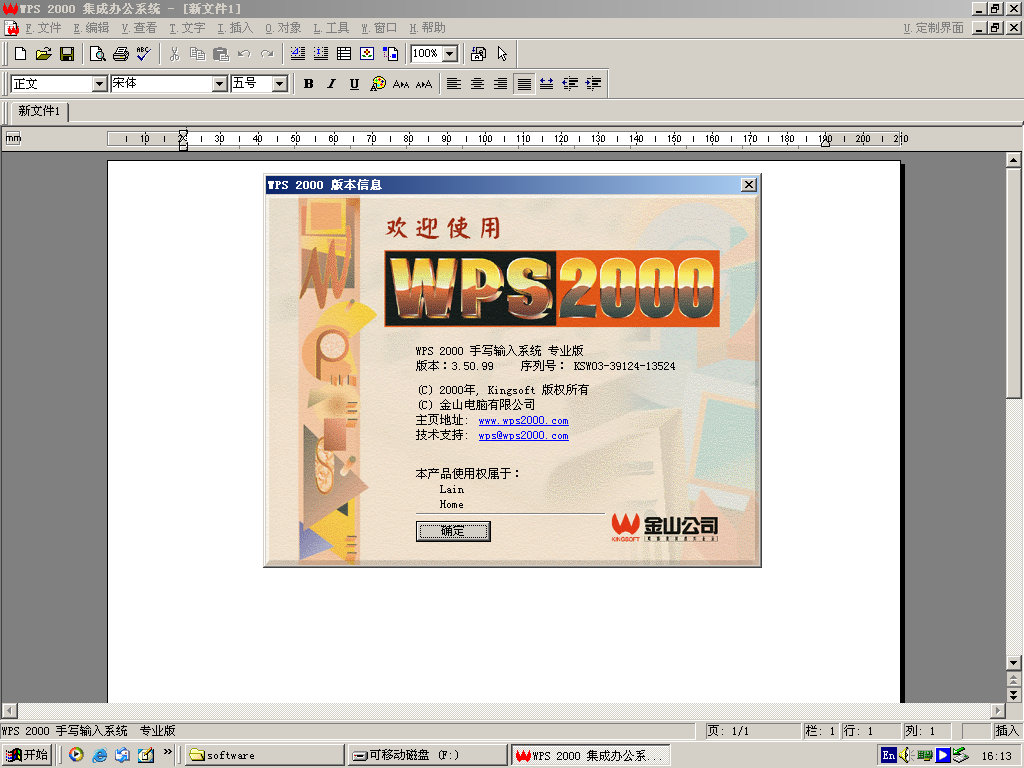Click the mm ruler unit button
The width and height of the screenshot is (1024, 768).
(13, 138)
